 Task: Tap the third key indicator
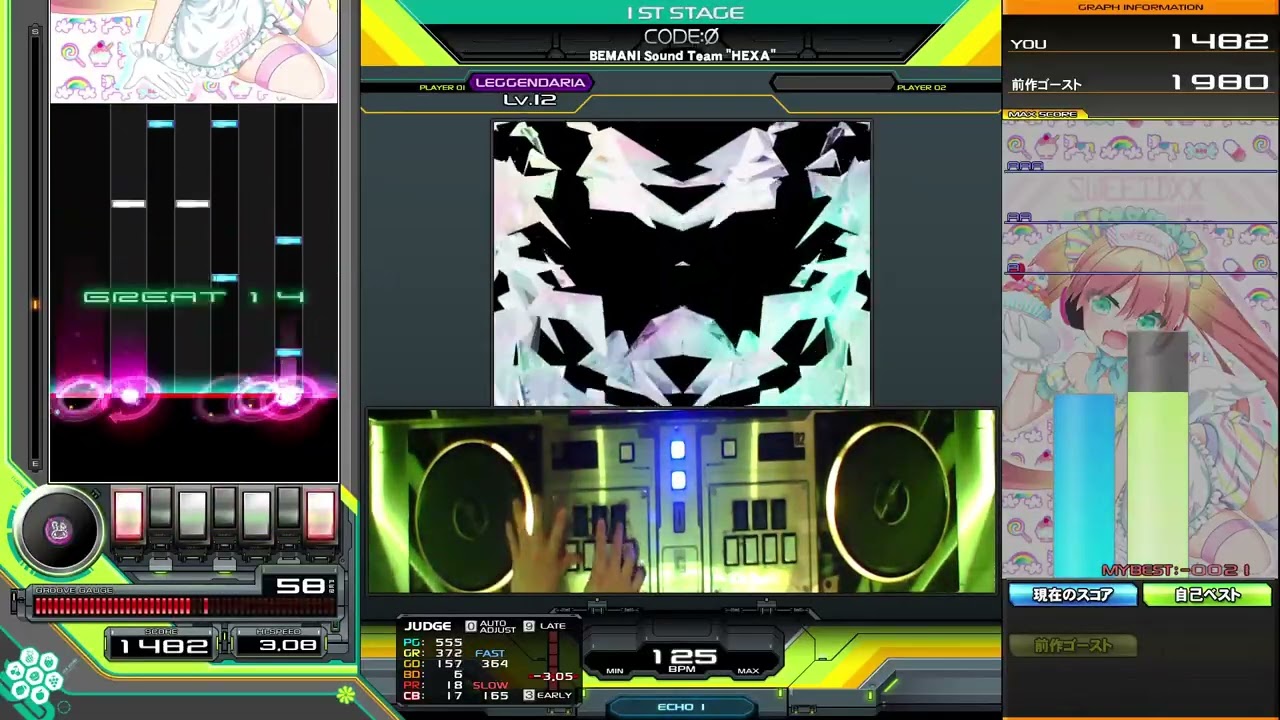pyautogui.click(x=193, y=515)
